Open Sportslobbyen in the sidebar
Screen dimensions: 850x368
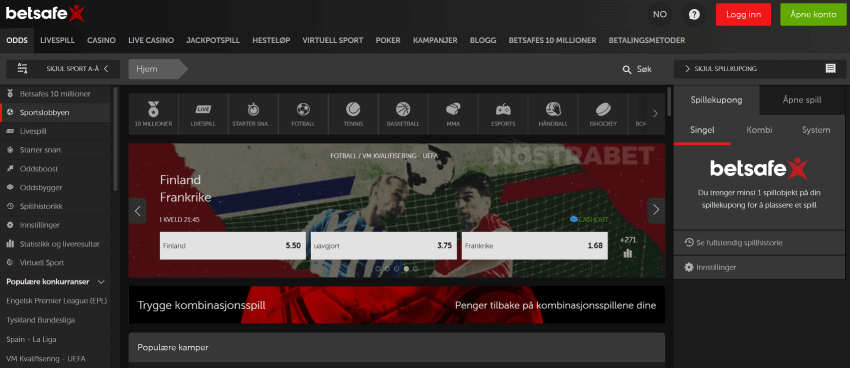tap(55, 113)
